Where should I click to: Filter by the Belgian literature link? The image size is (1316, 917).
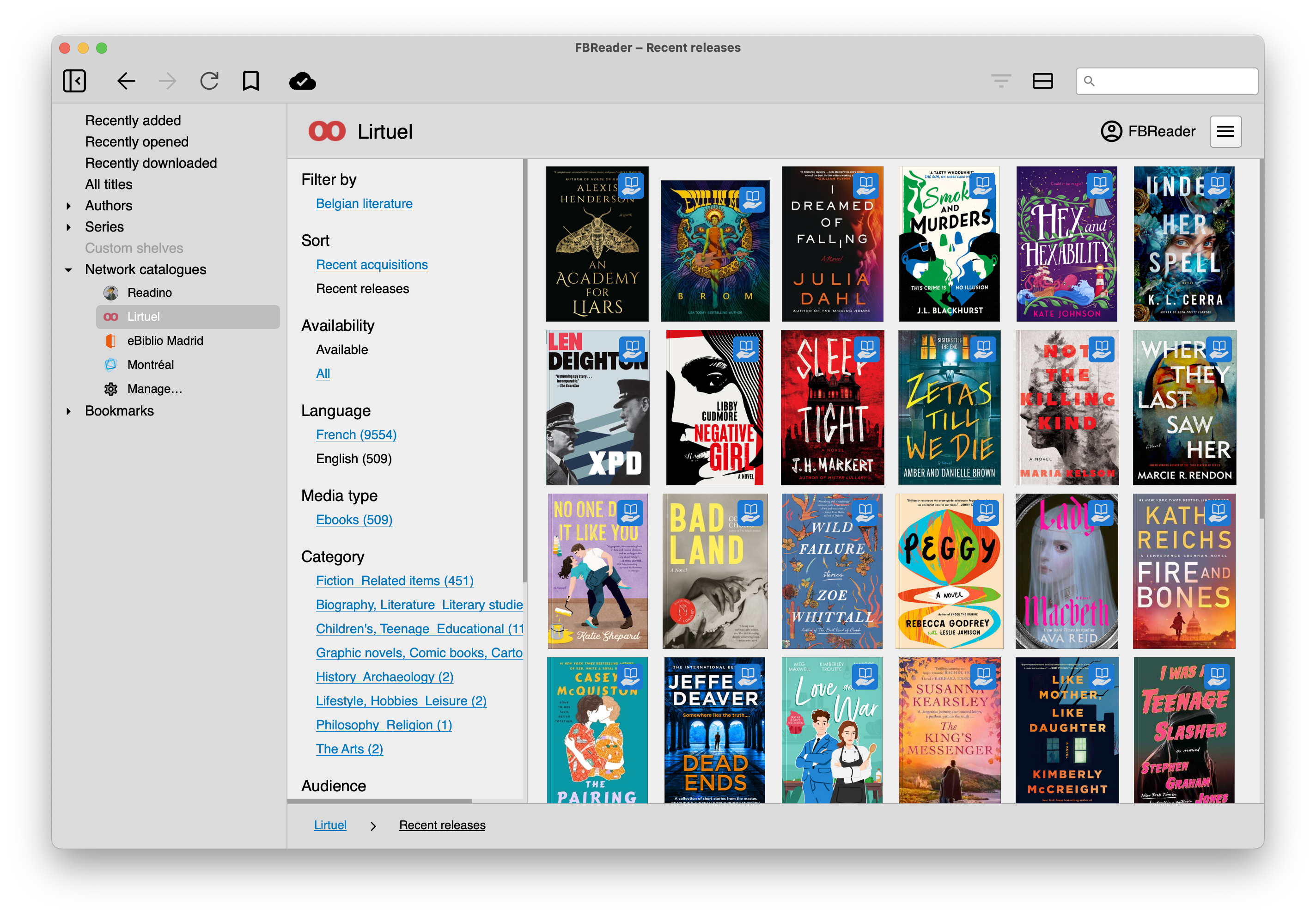pos(364,203)
